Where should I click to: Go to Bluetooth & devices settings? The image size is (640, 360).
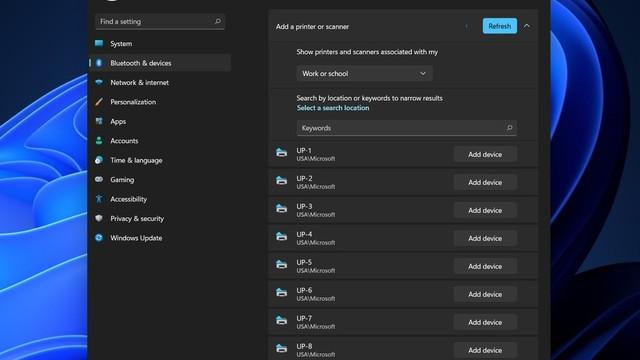(x=160, y=63)
